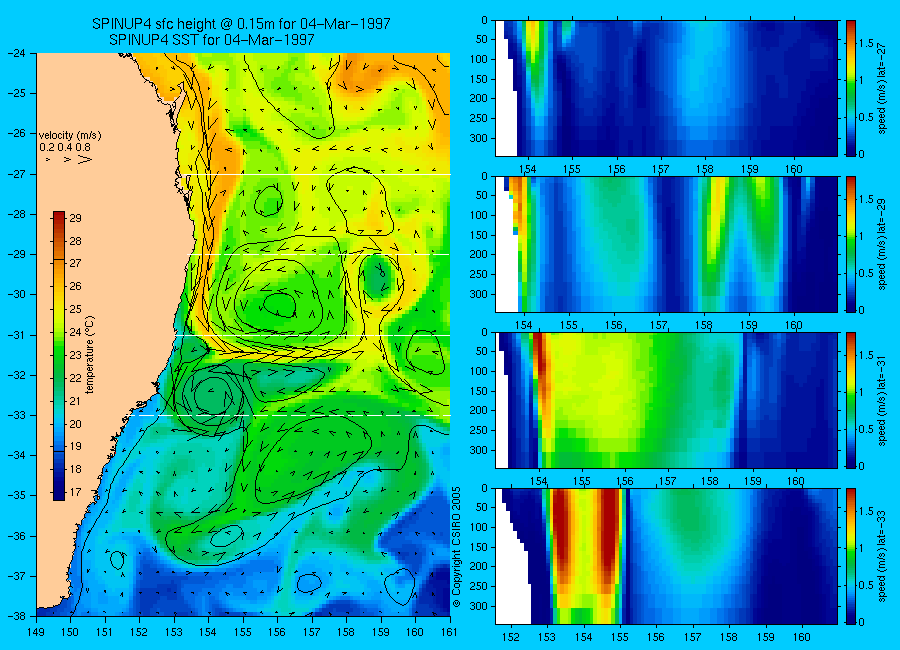The image size is (900, 650).
Task: Click the '-36' latitude tick on the map
Action: tap(16, 536)
